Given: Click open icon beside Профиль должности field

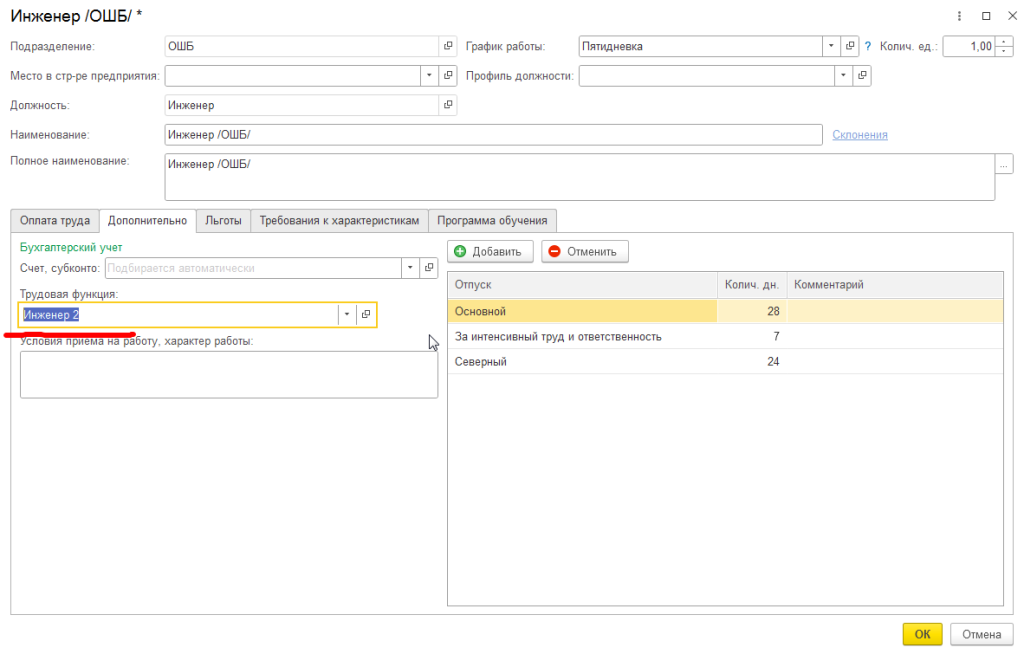Looking at the screenshot, I should [x=862, y=76].
